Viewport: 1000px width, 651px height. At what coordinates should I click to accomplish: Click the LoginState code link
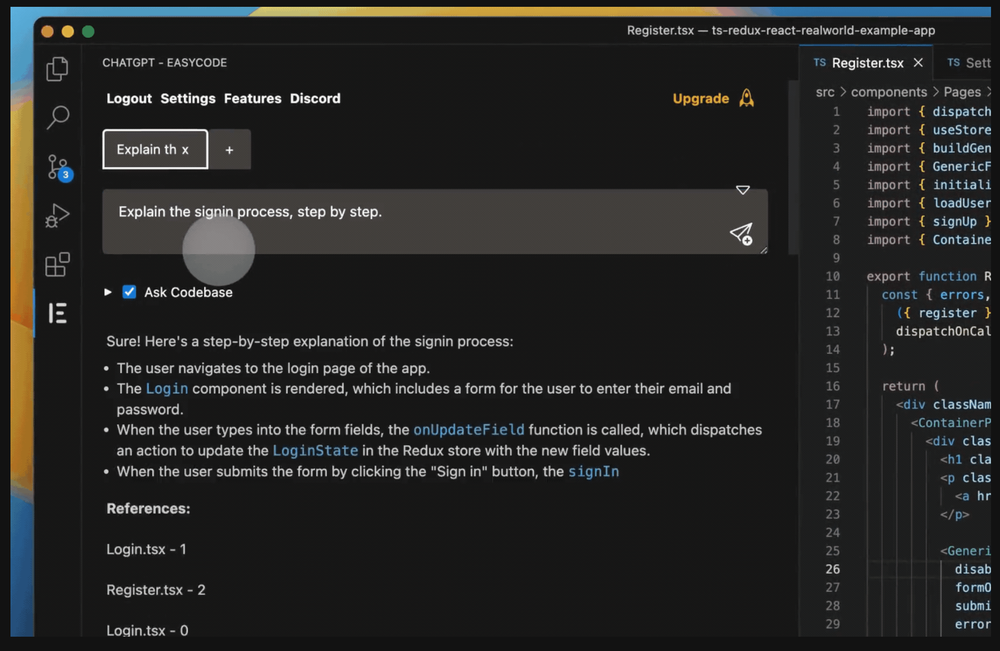(x=315, y=450)
